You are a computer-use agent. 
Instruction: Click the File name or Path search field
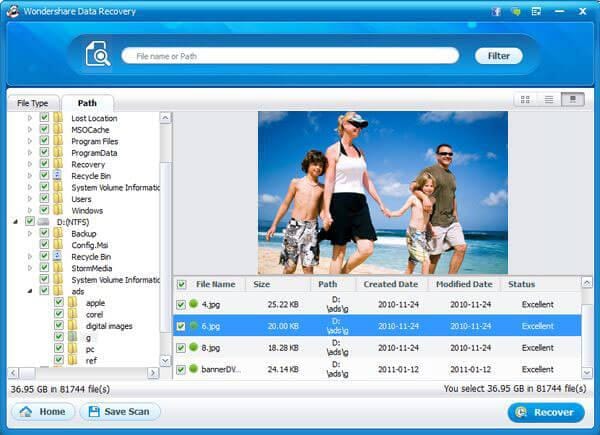[290, 56]
